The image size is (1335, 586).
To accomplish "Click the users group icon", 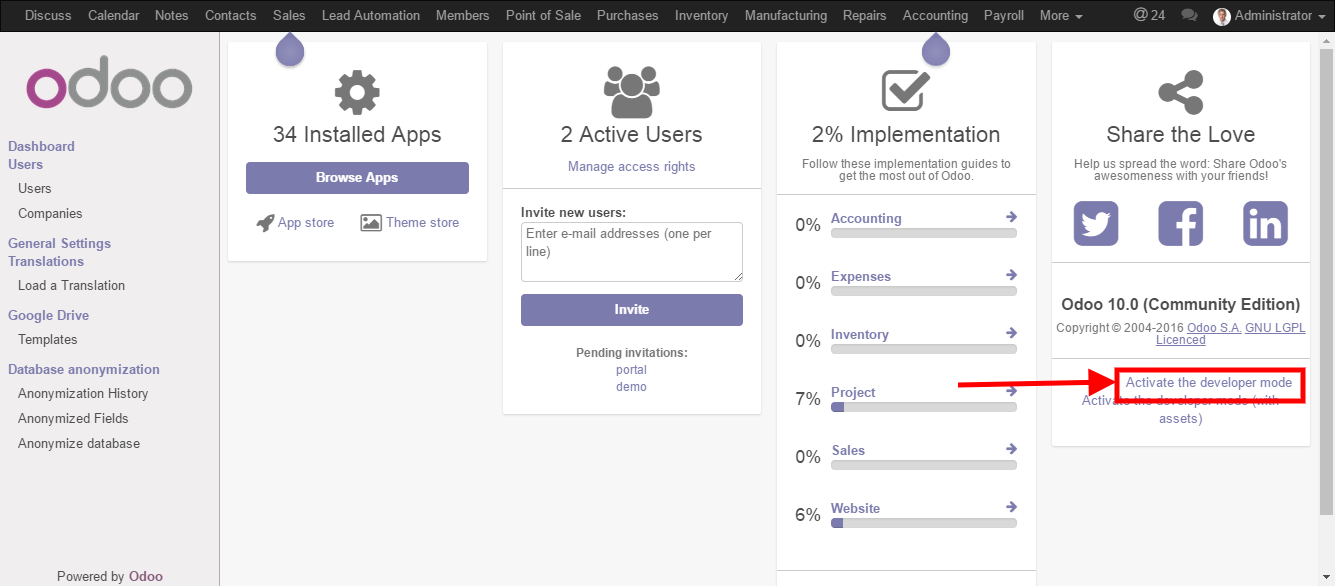I will coord(632,92).
